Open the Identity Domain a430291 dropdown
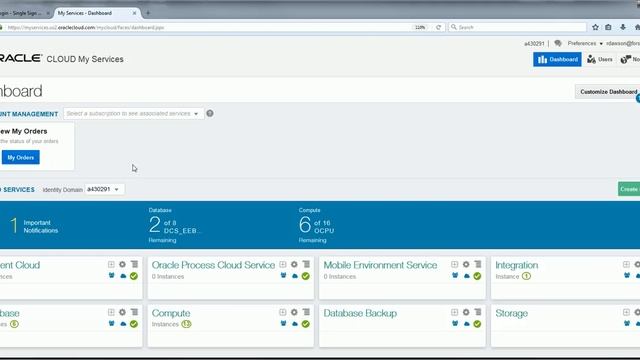 tap(104, 189)
